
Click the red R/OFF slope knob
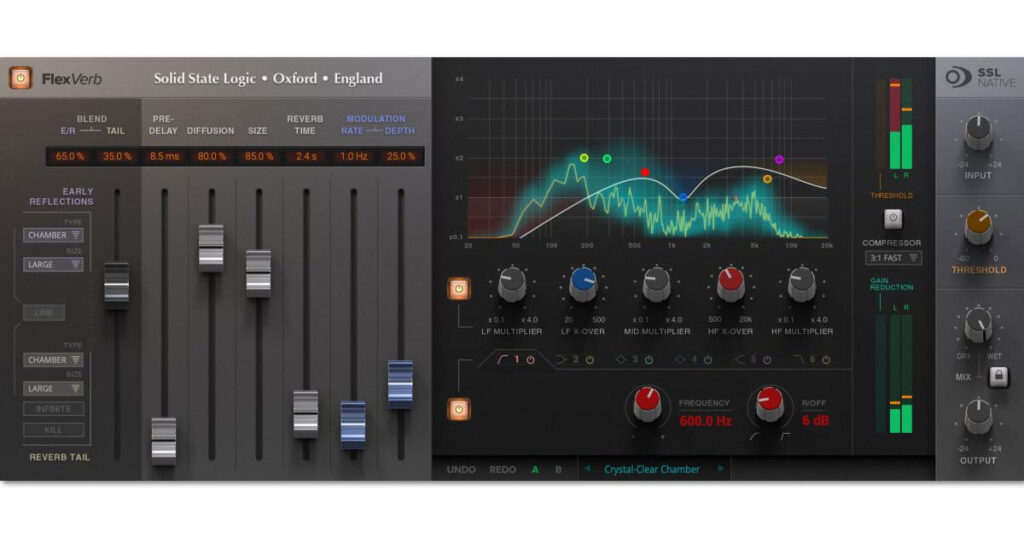coord(770,403)
